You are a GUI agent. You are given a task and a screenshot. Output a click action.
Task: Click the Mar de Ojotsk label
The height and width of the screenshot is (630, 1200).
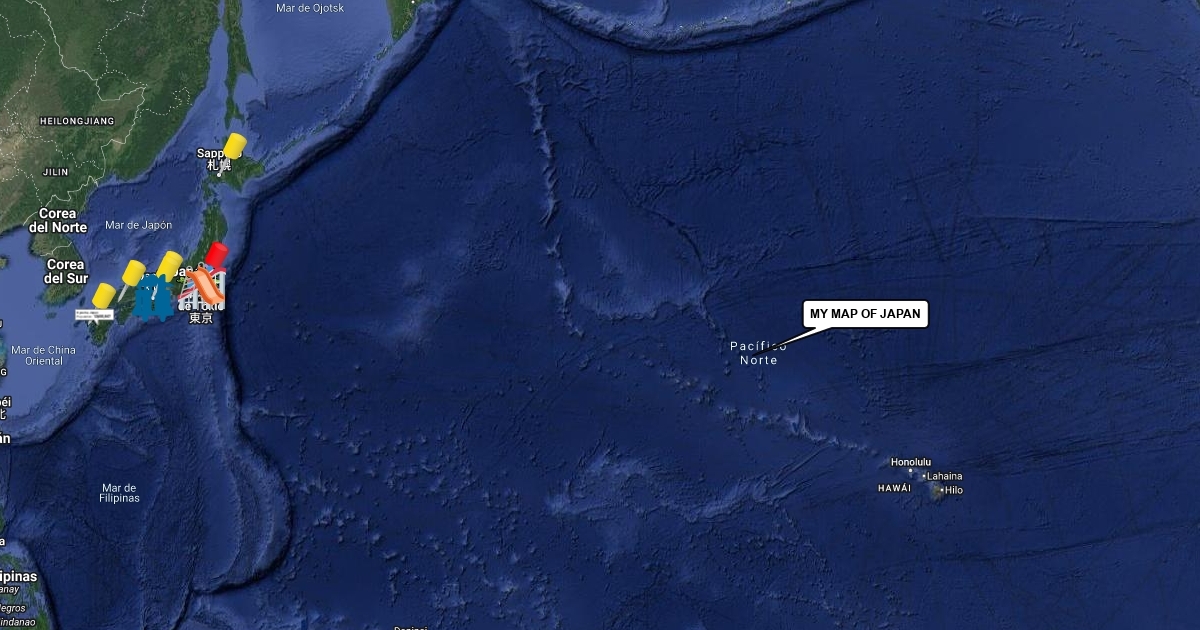pos(311,8)
